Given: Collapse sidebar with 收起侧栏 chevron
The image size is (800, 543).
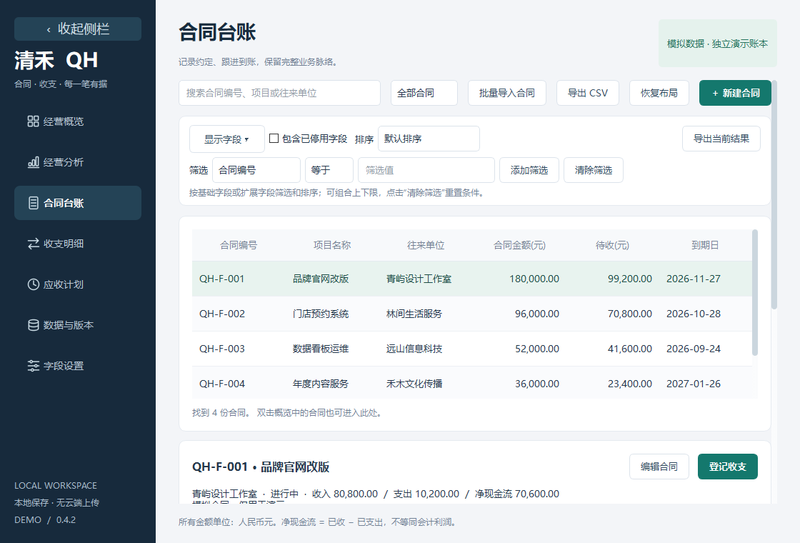Looking at the screenshot, I should pyautogui.click(x=48, y=30).
